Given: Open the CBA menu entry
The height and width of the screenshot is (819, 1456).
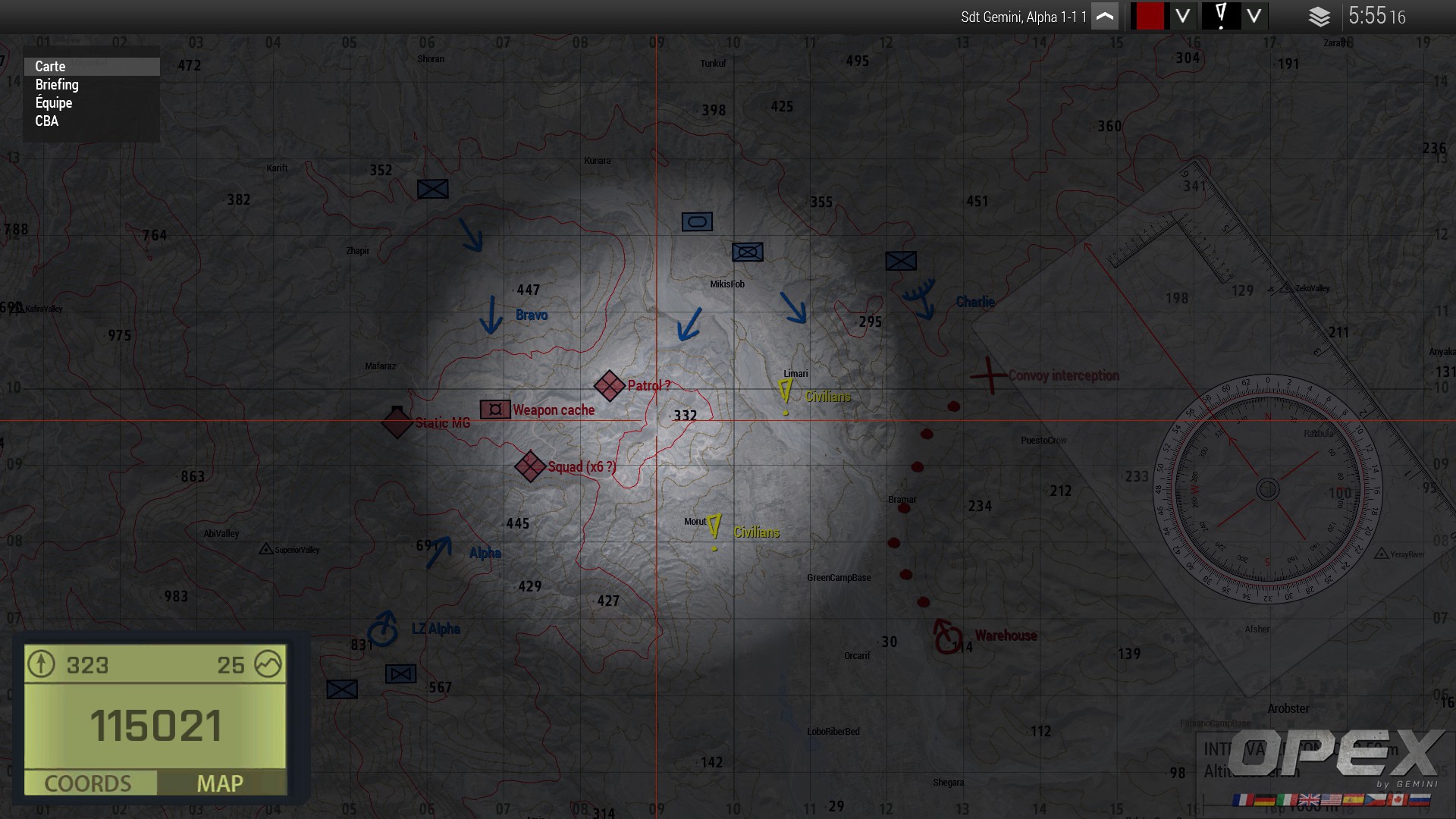Looking at the screenshot, I should (x=47, y=121).
